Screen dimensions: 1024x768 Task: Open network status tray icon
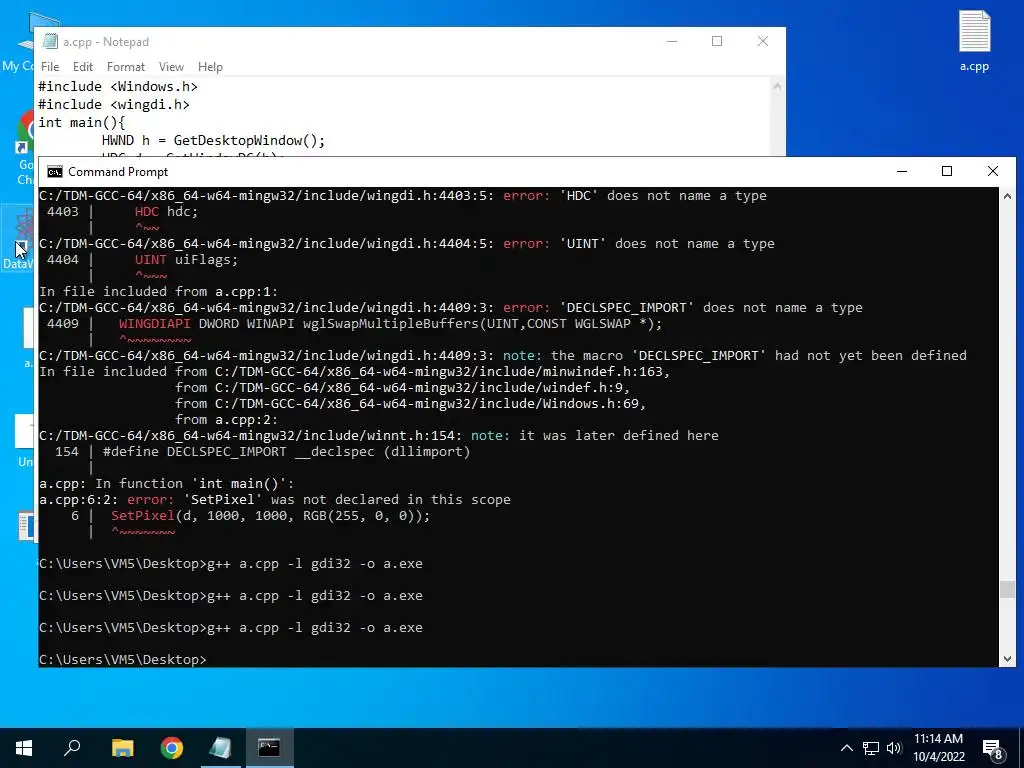[871, 748]
